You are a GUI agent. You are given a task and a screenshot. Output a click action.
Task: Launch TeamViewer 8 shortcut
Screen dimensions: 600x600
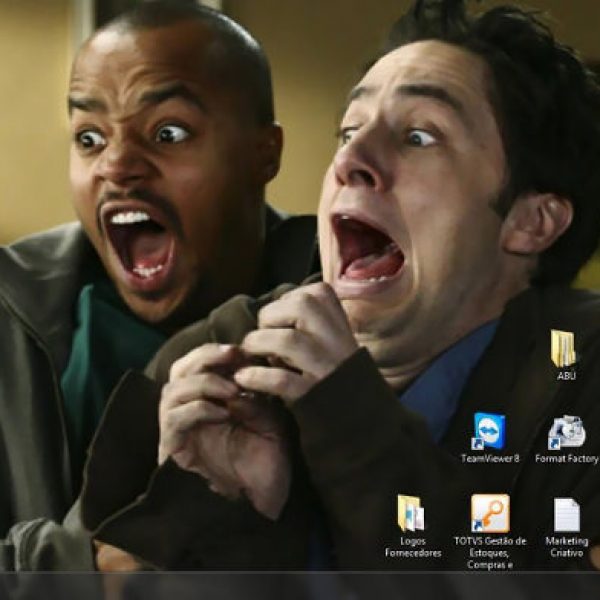(489, 431)
